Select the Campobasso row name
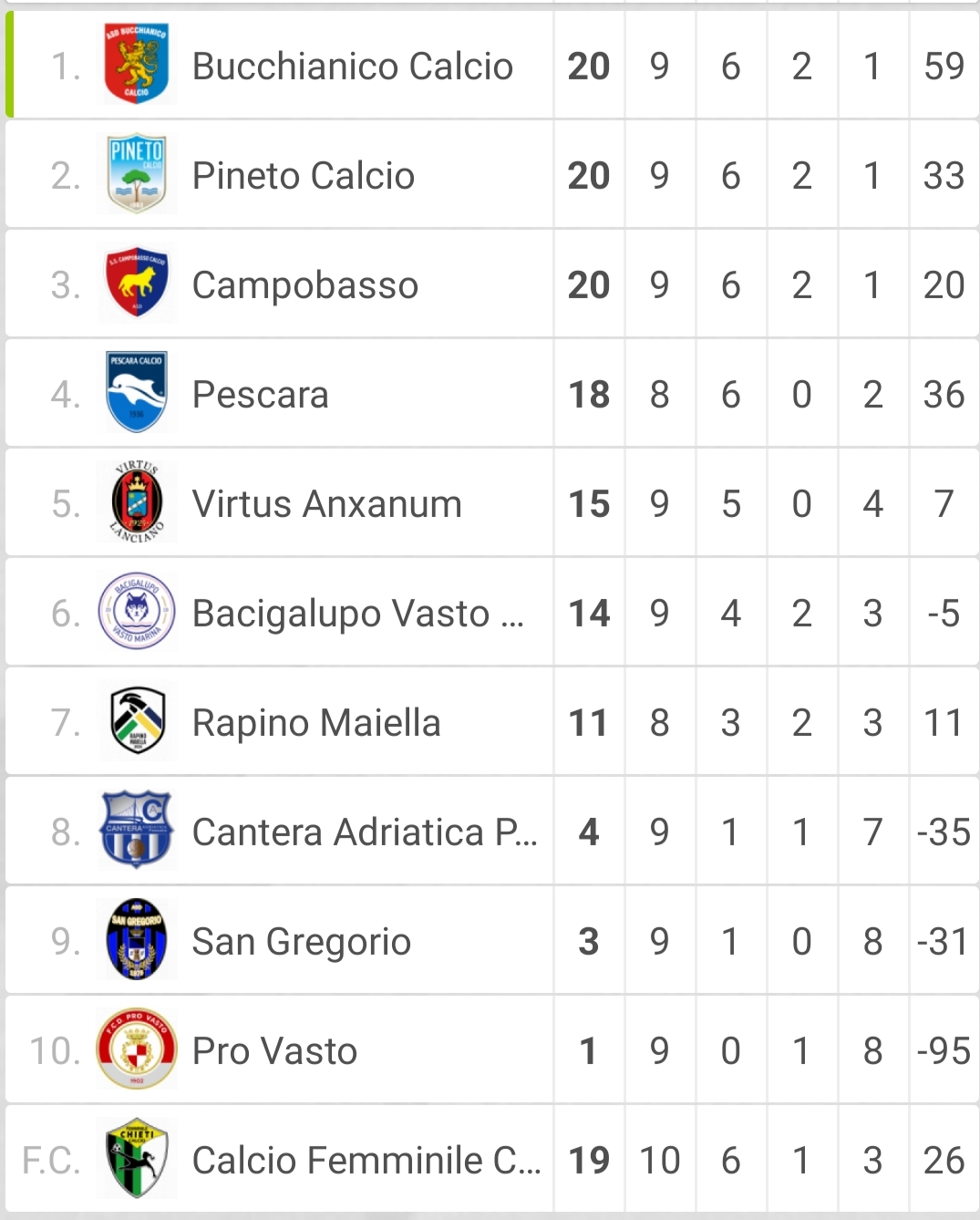 coord(305,285)
